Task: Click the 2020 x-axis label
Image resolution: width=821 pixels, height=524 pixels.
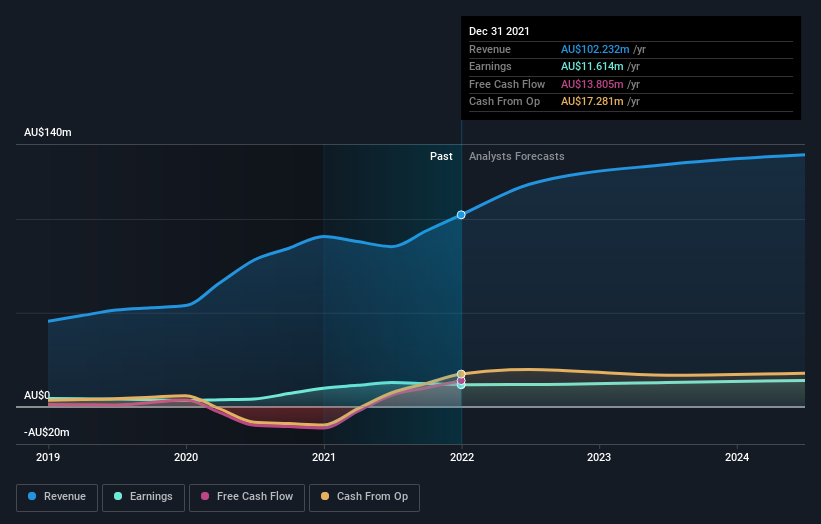Action: point(186,457)
